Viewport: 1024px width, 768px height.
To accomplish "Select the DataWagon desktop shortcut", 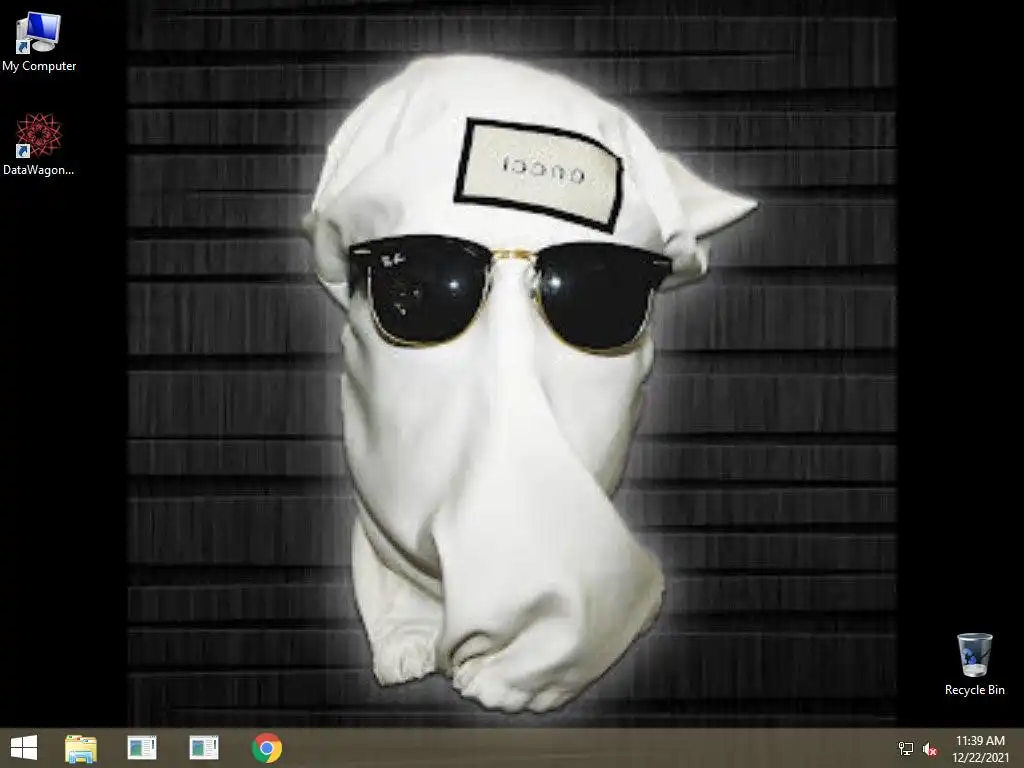I will 39,144.
